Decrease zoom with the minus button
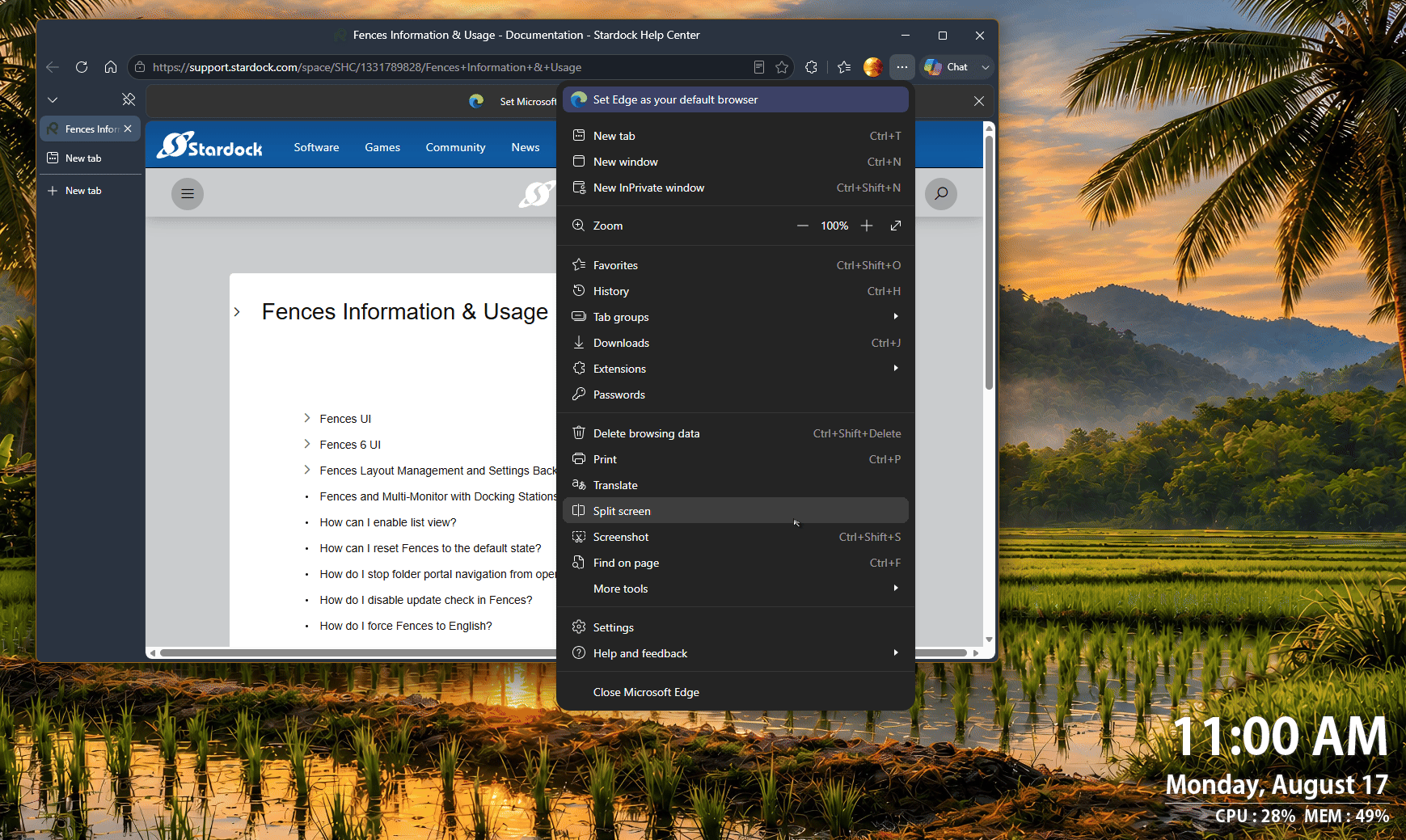1406x840 pixels. point(803,226)
